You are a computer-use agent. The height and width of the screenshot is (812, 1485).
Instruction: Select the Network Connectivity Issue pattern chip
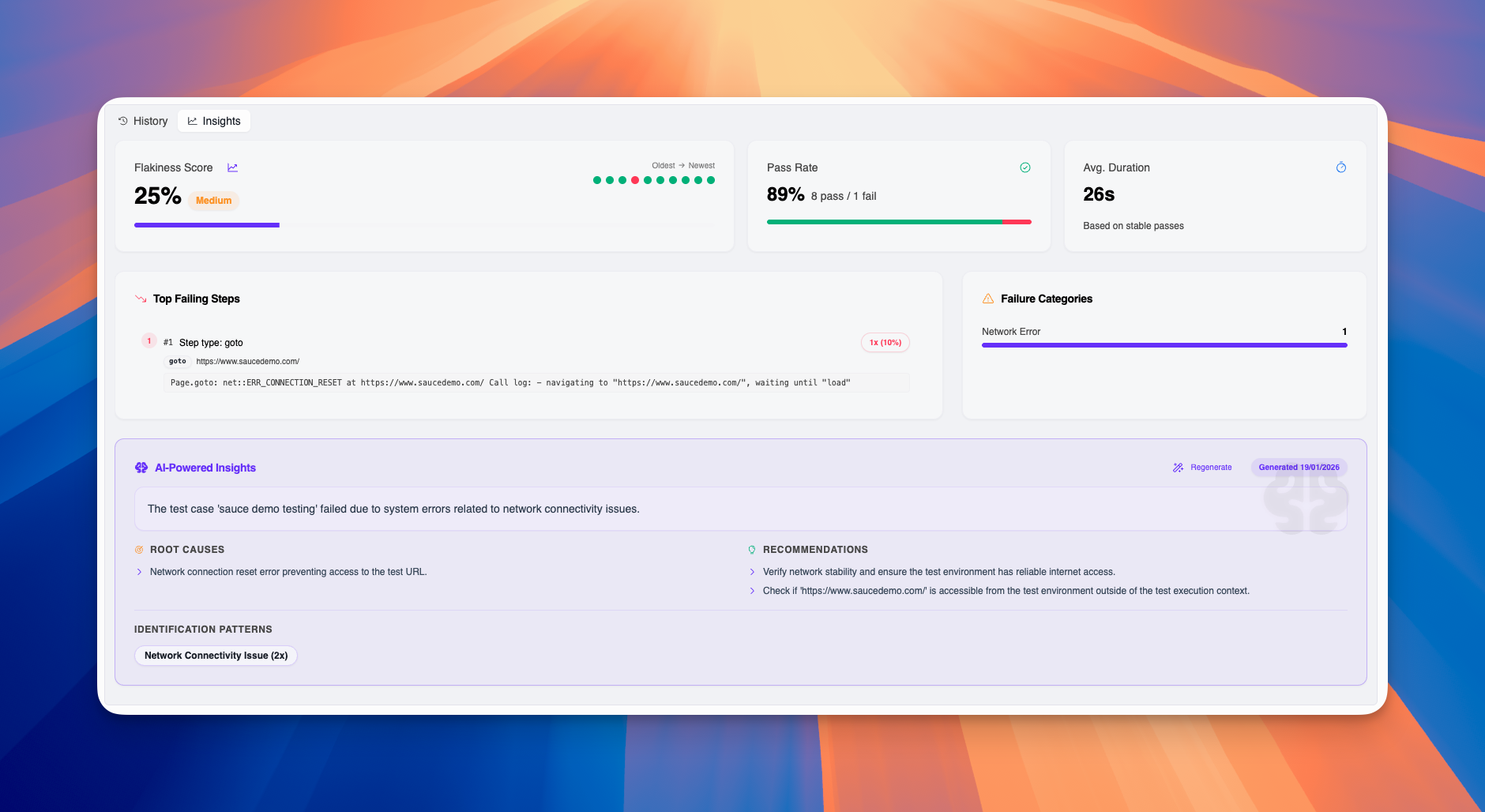pos(216,655)
